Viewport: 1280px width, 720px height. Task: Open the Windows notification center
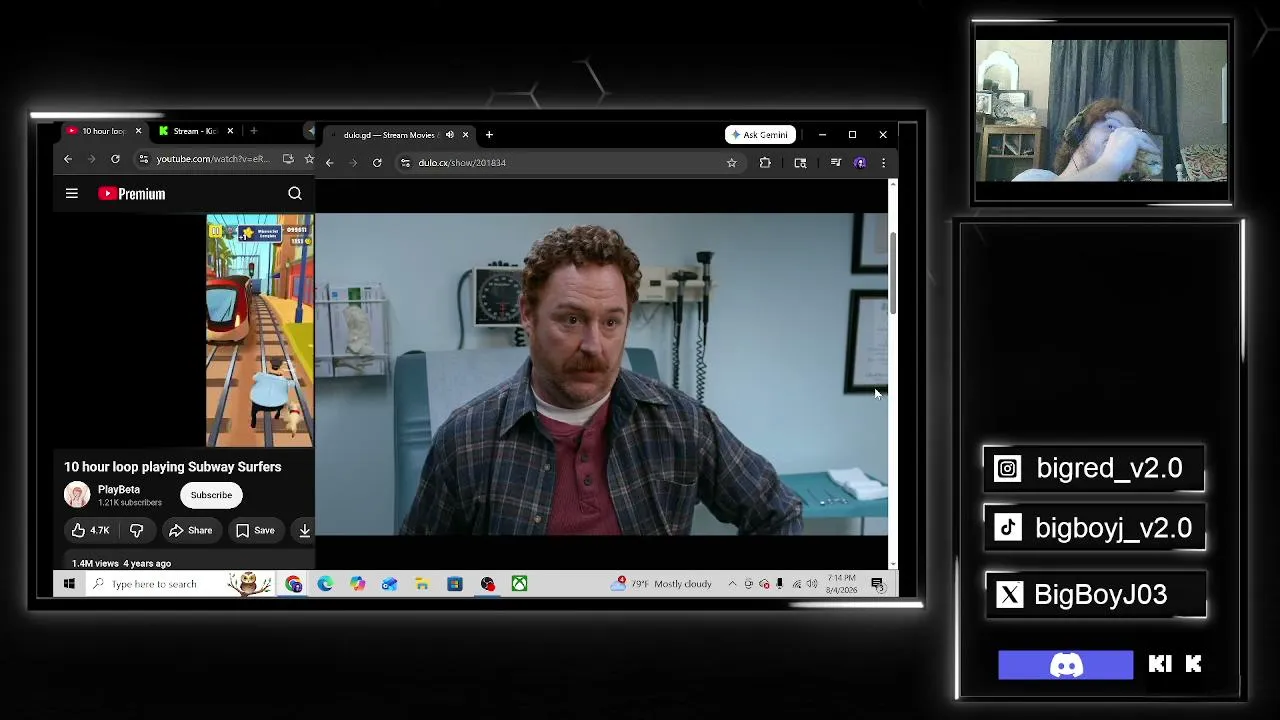[877, 584]
